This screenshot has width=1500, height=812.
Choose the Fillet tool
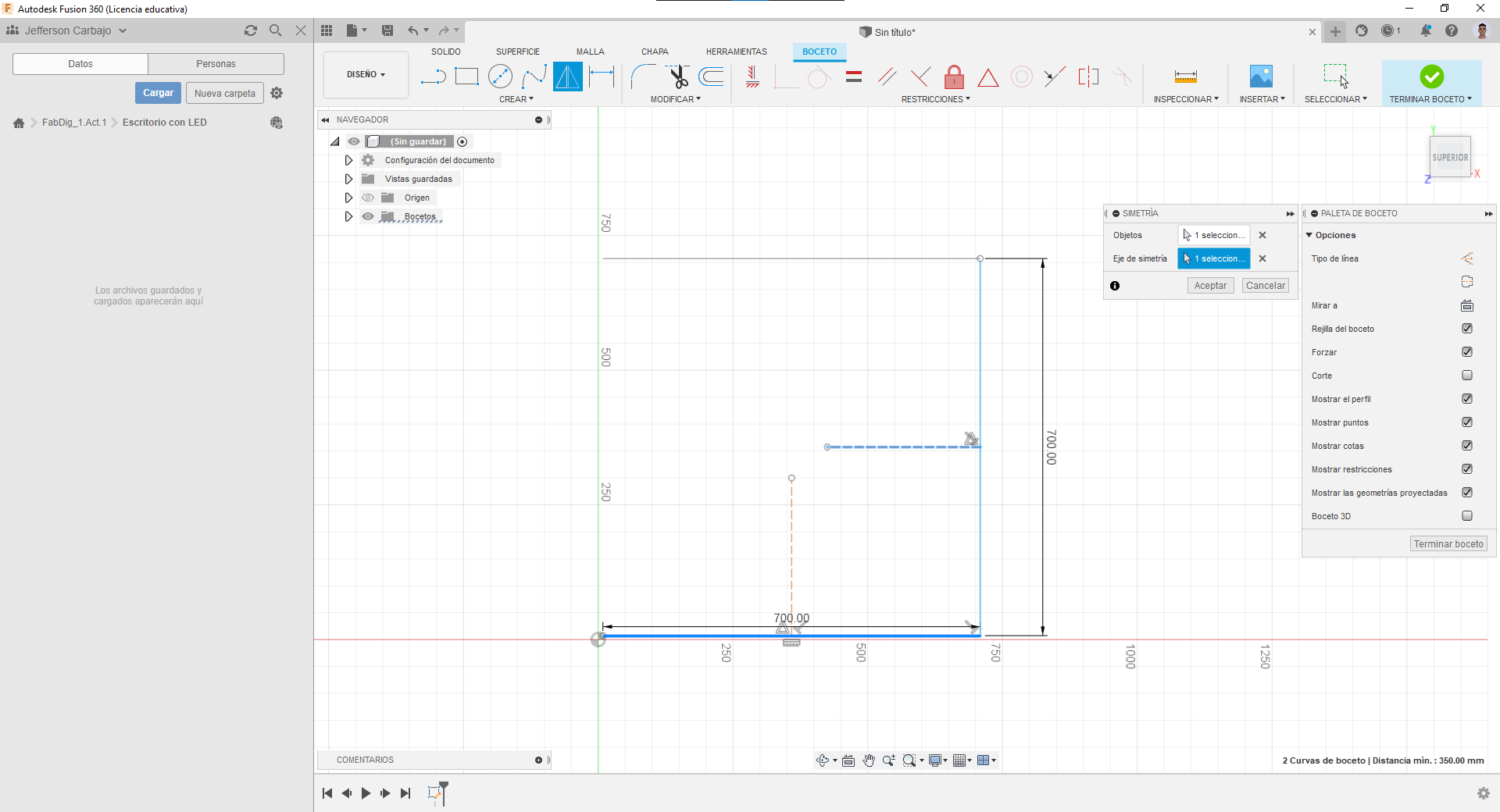pos(643,77)
